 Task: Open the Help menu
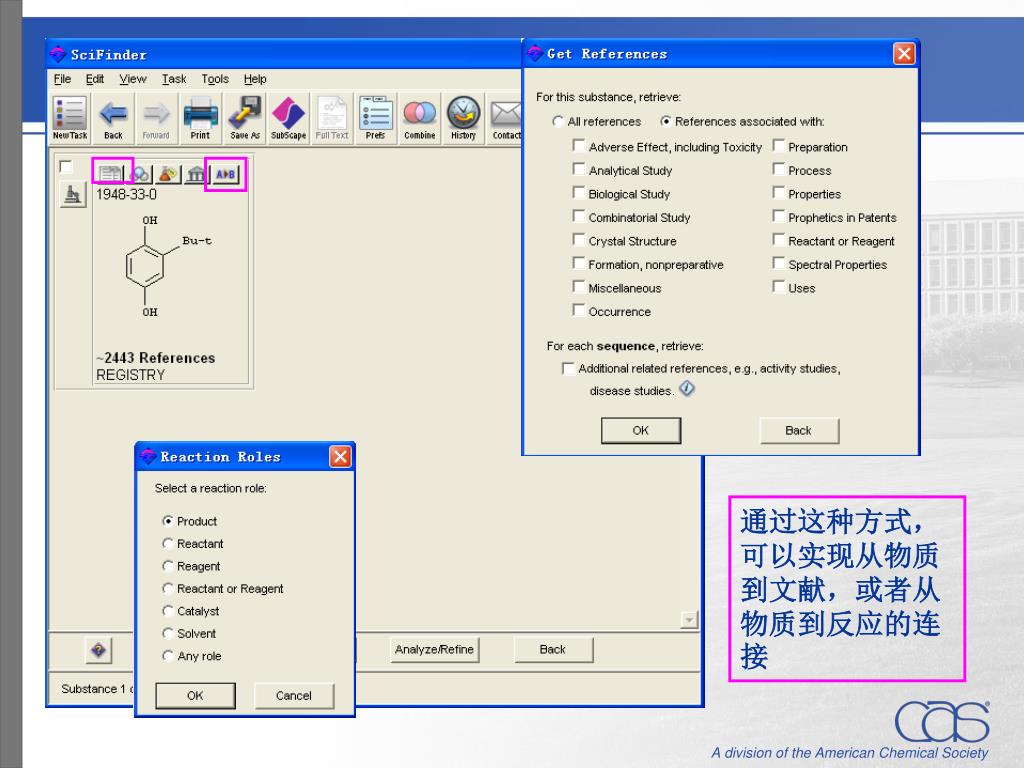point(255,79)
